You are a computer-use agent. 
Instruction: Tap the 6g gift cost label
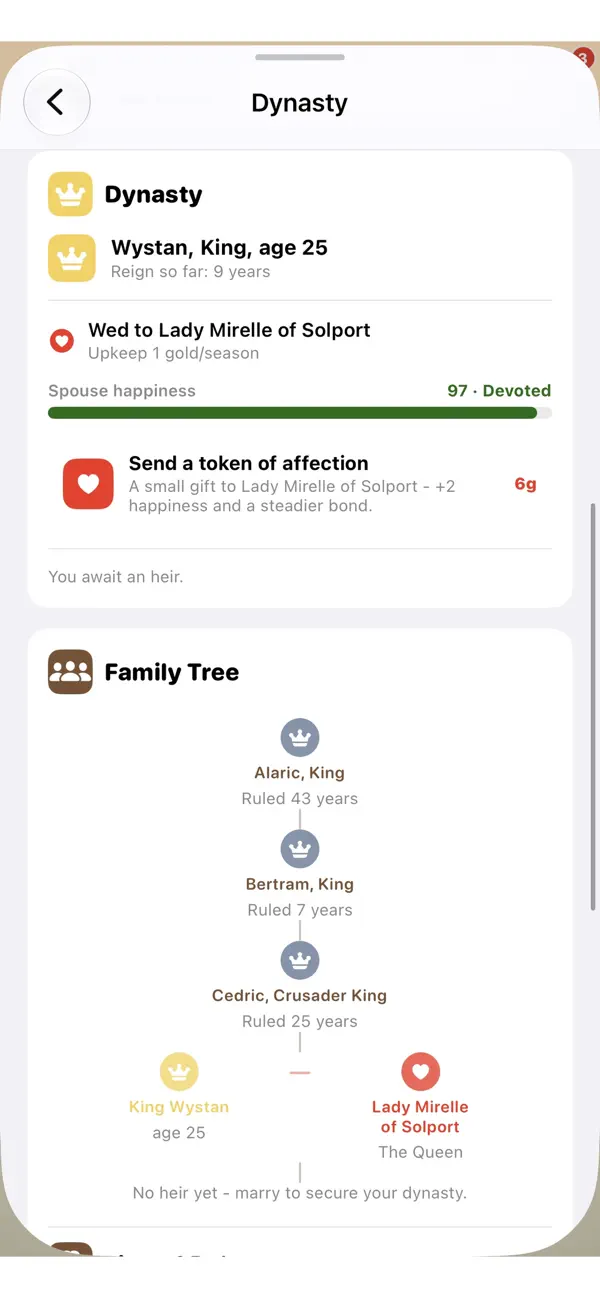coord(526,484)
